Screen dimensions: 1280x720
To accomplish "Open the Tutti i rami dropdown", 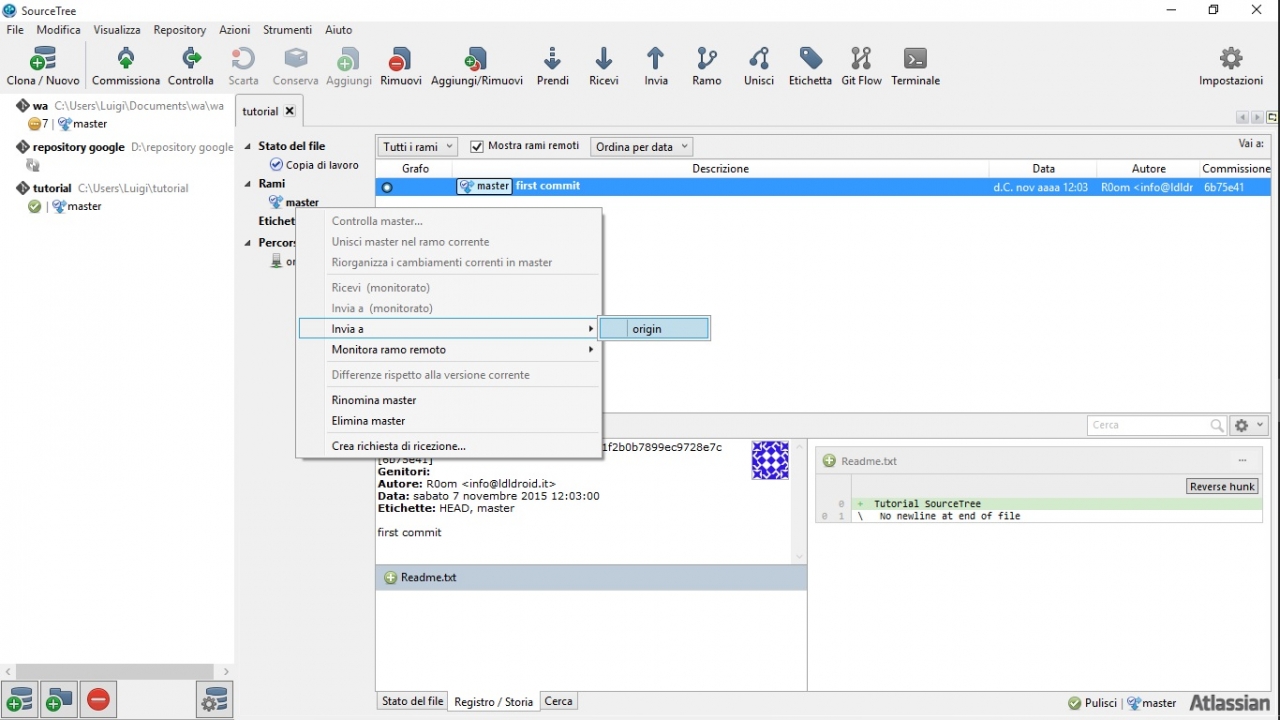I will coord(418,147).
